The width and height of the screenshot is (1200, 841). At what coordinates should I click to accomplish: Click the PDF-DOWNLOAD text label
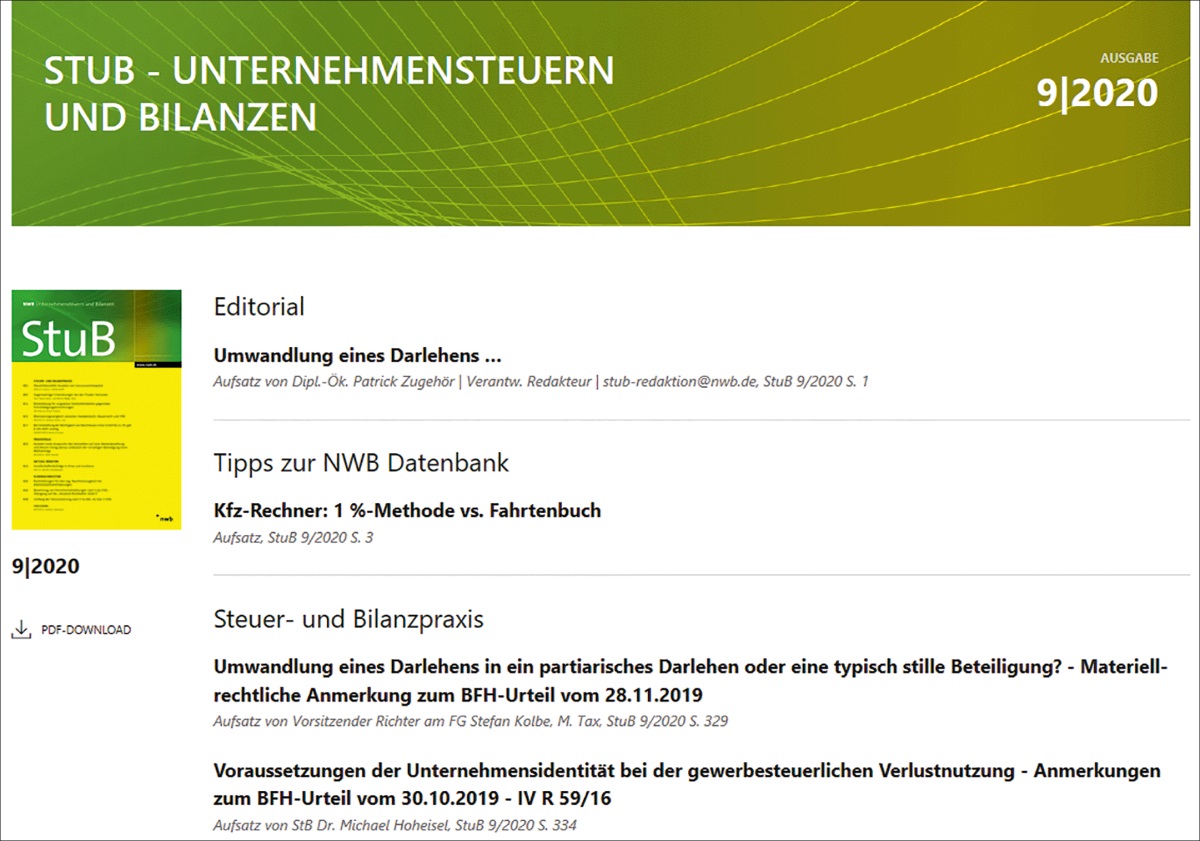point(86,630)
